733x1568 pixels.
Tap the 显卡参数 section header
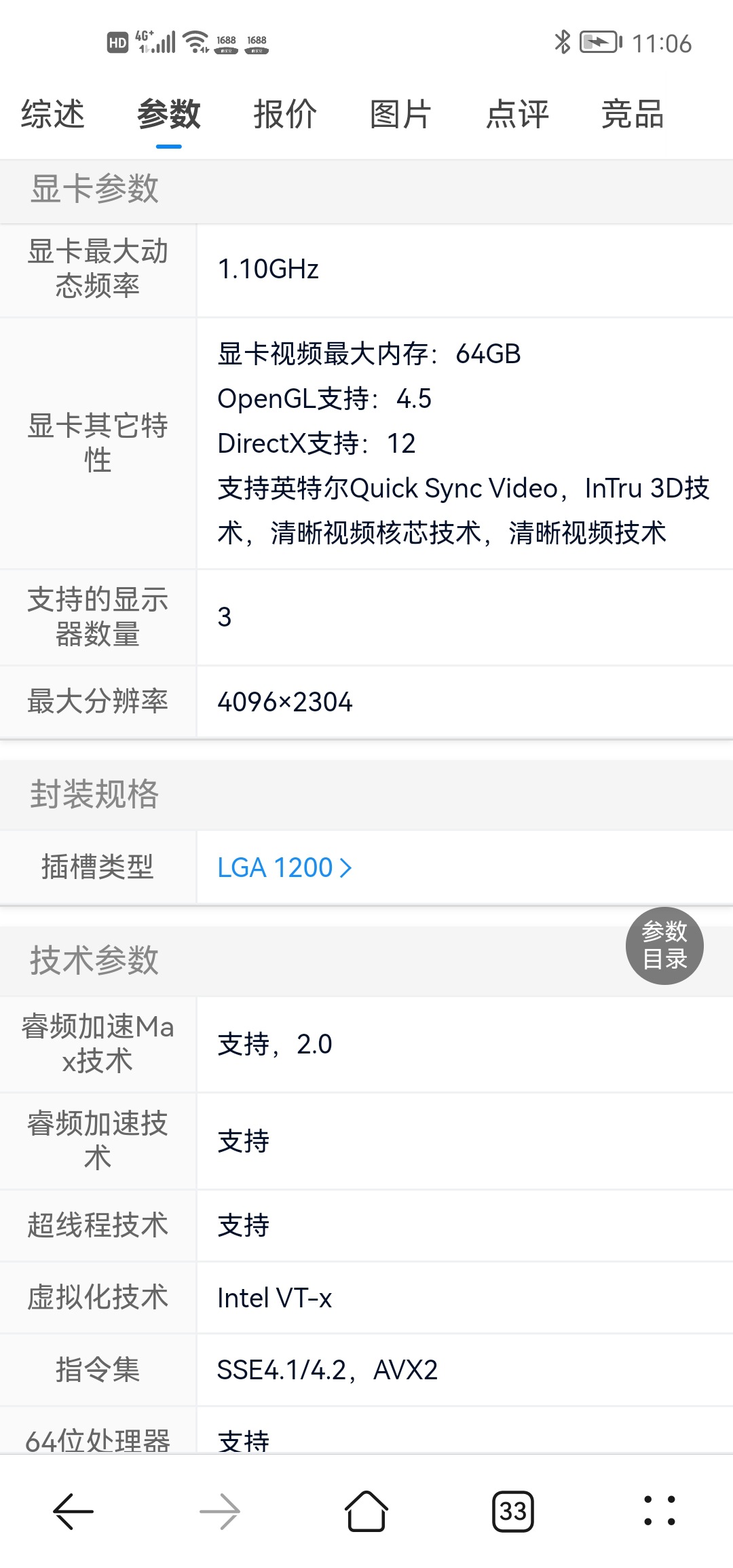point(94,189)
